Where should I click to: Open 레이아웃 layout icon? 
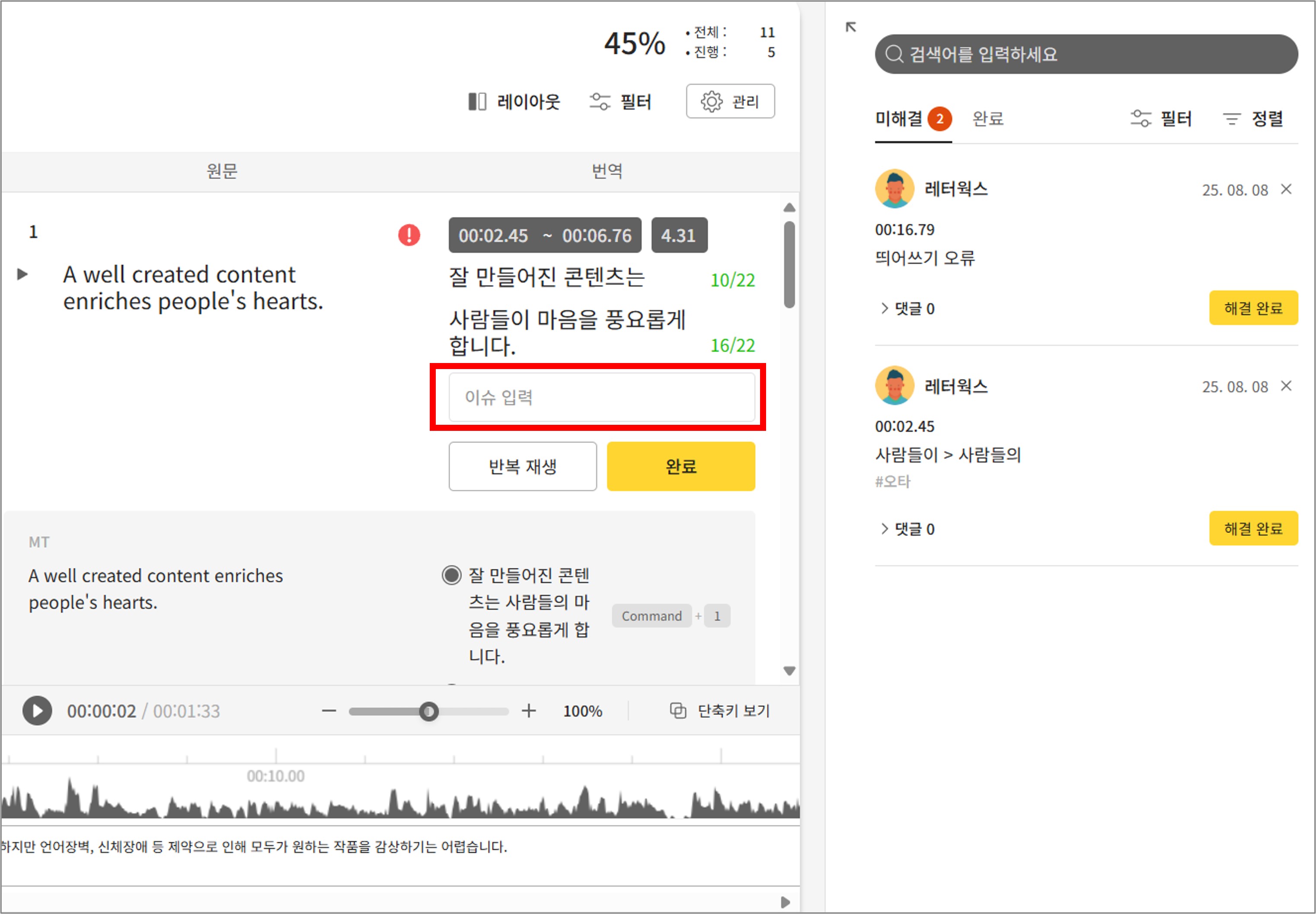tap(477, 102)
